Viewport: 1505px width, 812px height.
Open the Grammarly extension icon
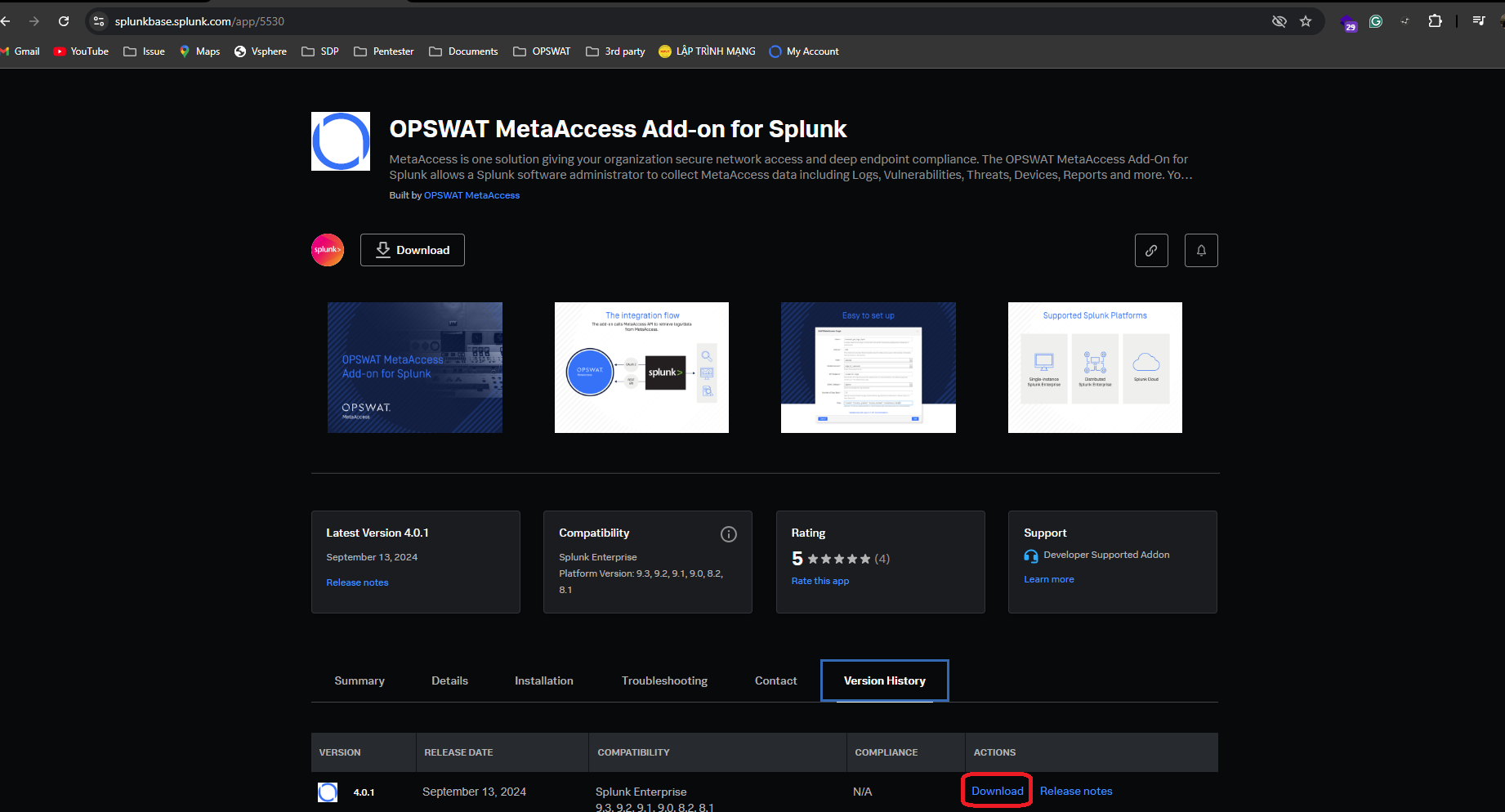click(x=1376, y=21)
